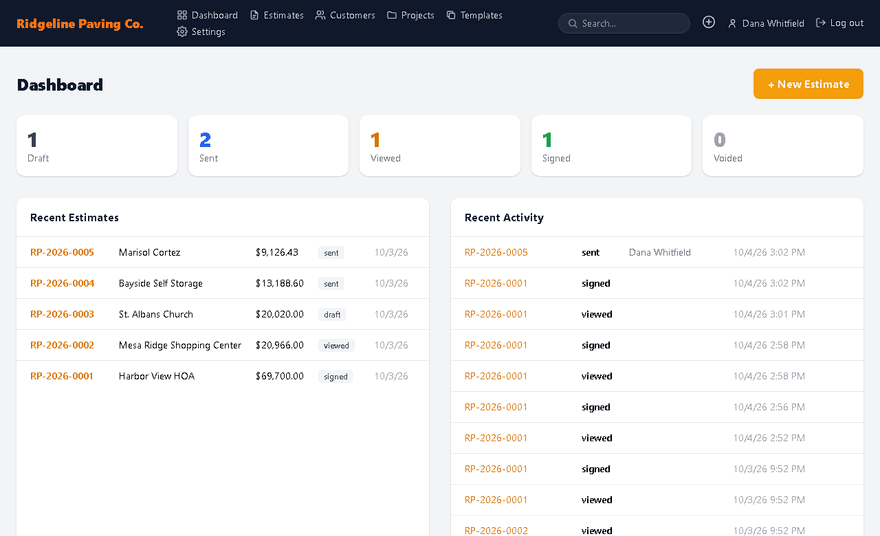The width and height of the screenshot is (880, 536).
Task: Open the Voided status count card
Action: [783, 146]
